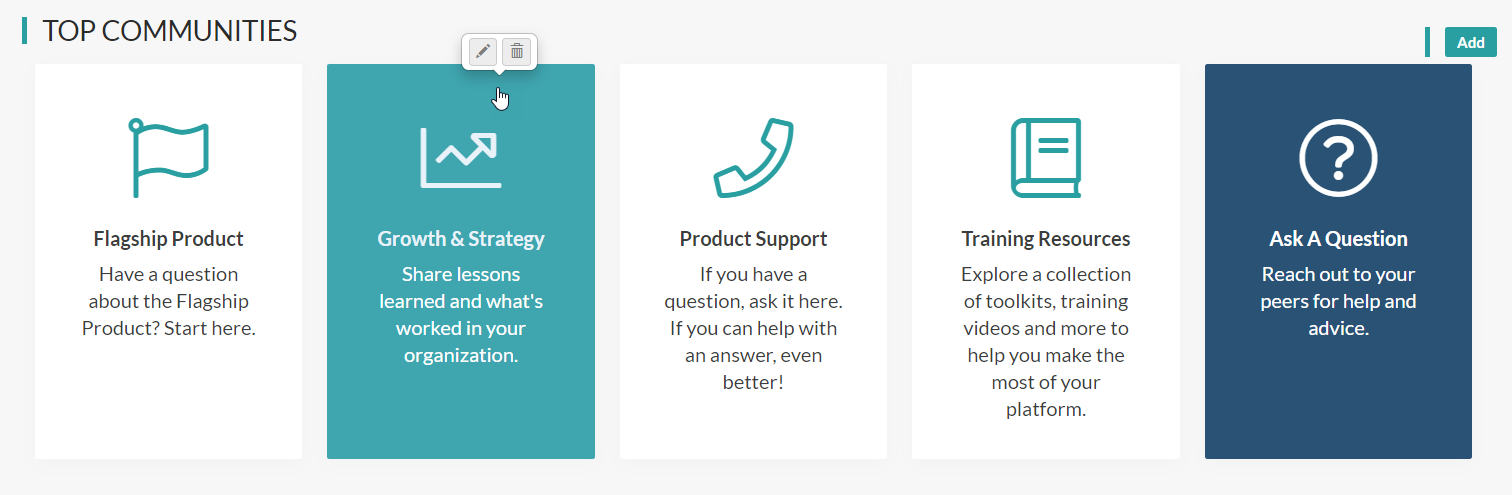Click the TOP COMMUNITIES section heading

tap(170, 31)
